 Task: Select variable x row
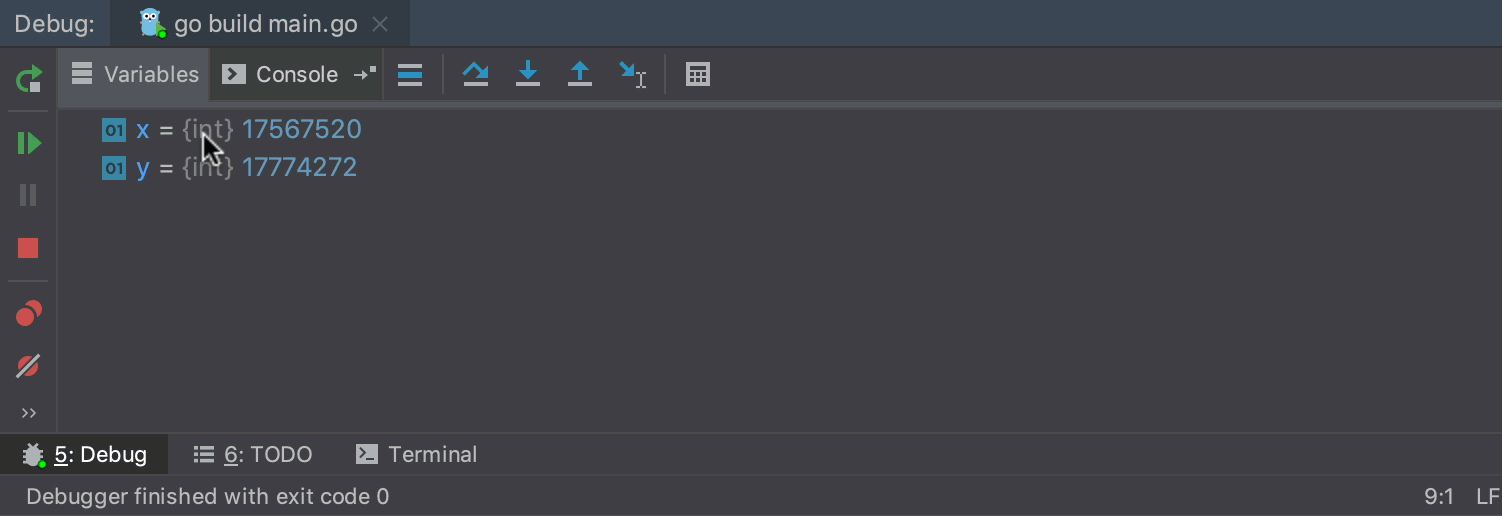click(x=779, y=130)
